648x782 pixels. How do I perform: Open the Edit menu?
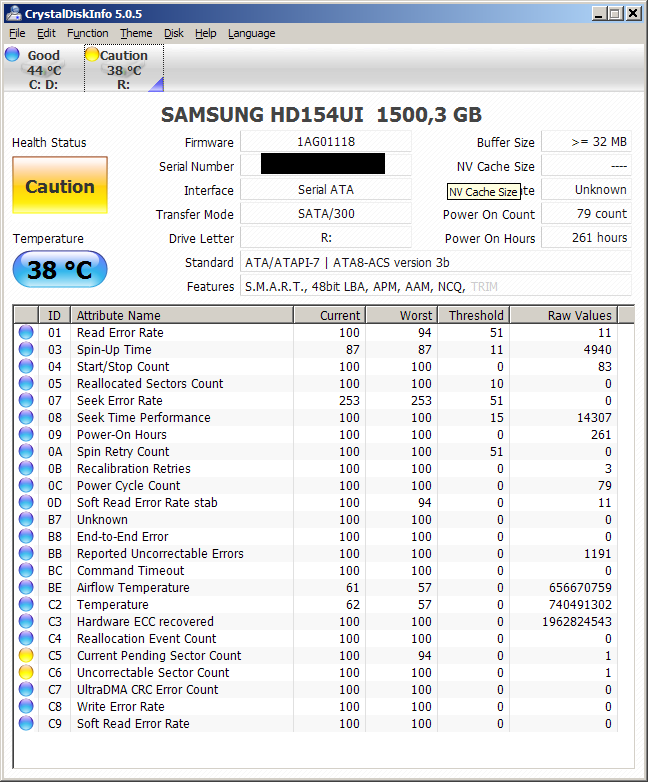click(x=46, y=33)
